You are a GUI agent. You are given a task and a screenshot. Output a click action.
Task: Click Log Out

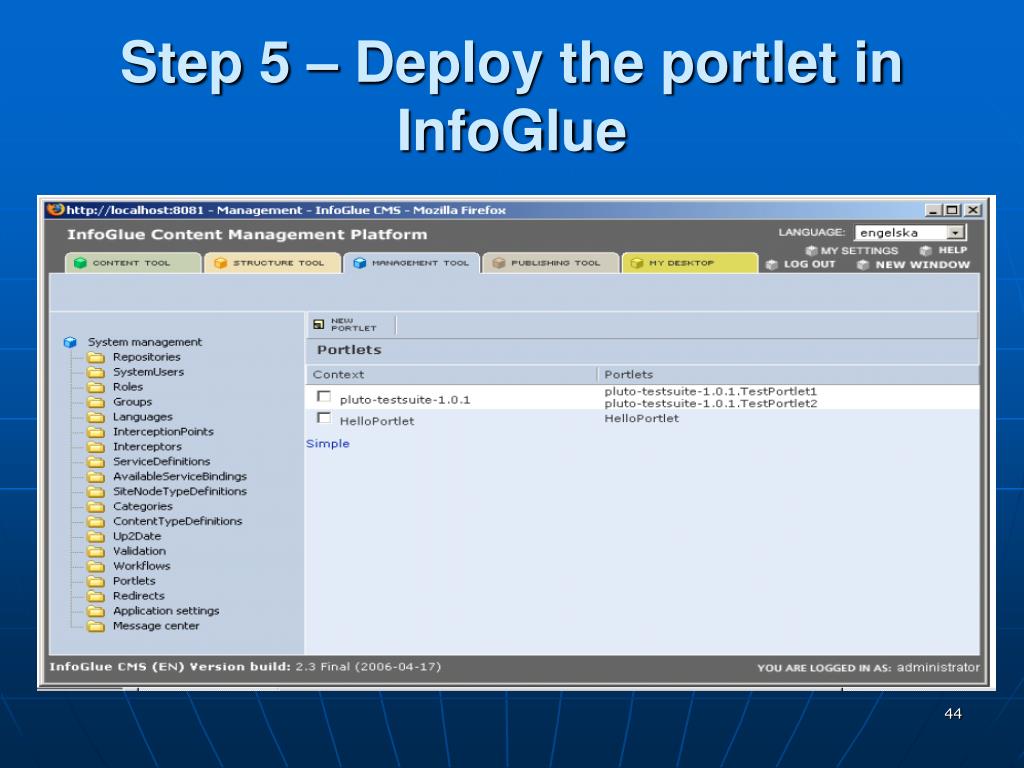[810, 264]
